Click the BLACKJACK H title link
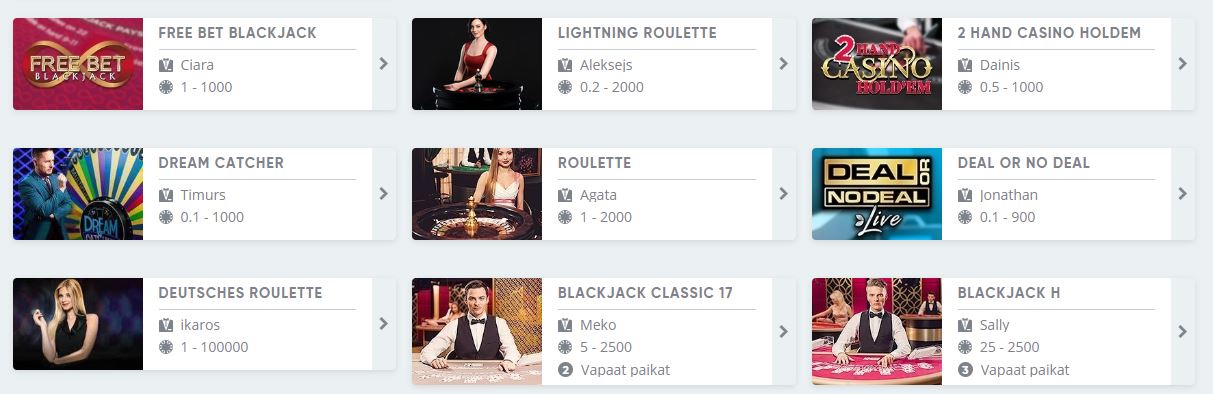1213x394 pixels. tap(1008, 293)
